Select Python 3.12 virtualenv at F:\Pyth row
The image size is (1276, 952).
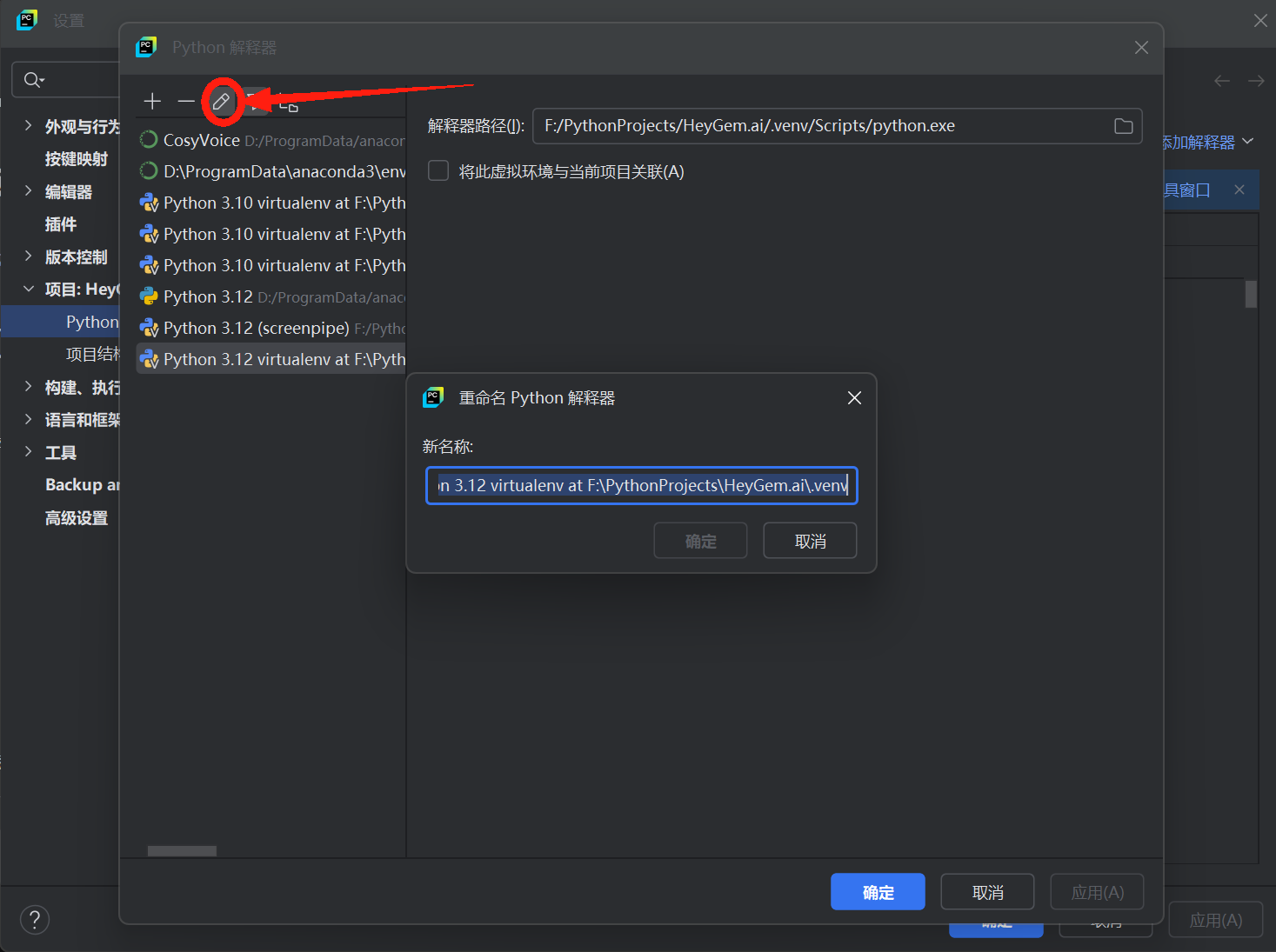pyautogui.click(x=271, y=359)
